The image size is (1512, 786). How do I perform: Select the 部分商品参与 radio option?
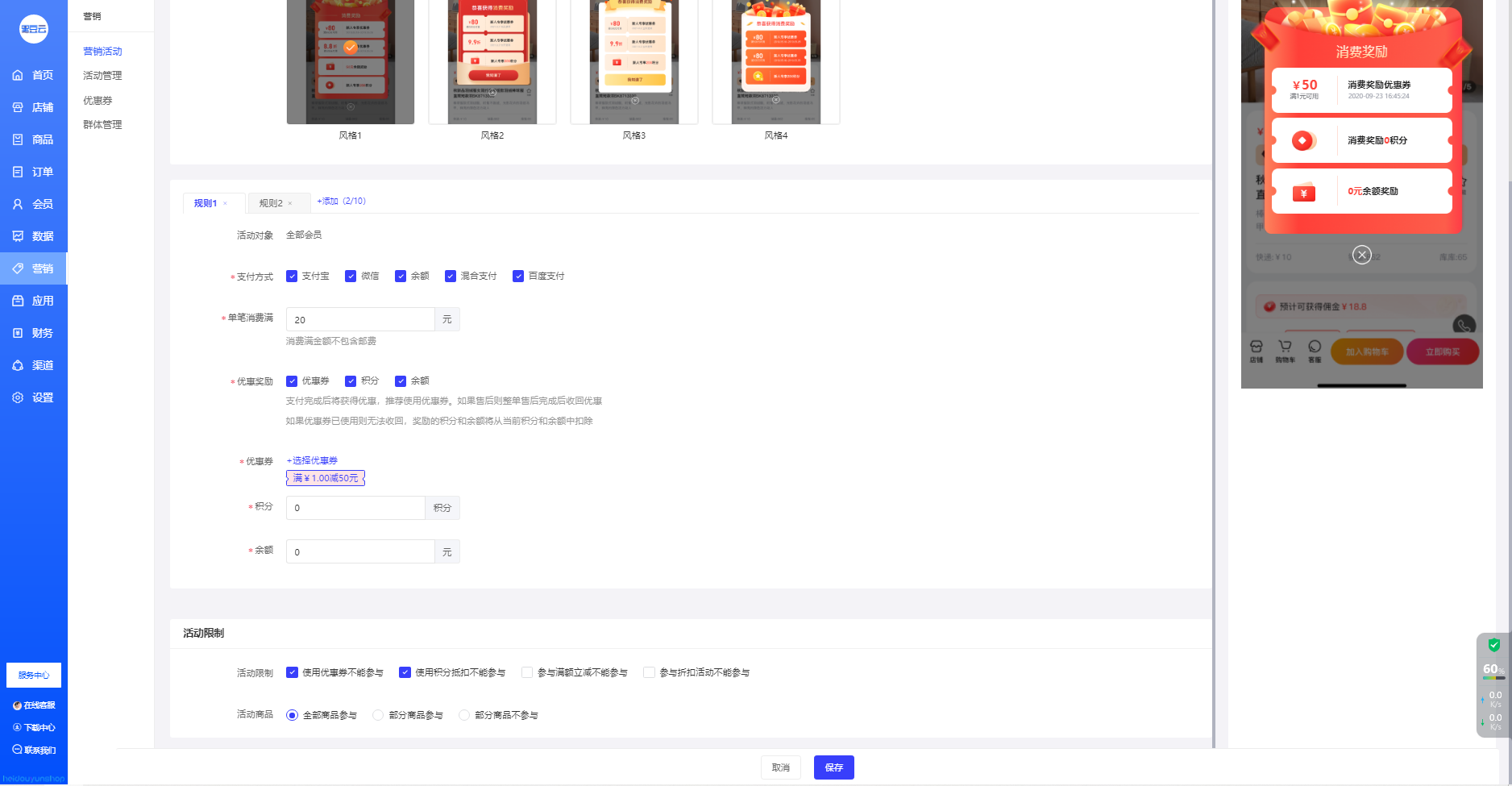pos(378,715)
